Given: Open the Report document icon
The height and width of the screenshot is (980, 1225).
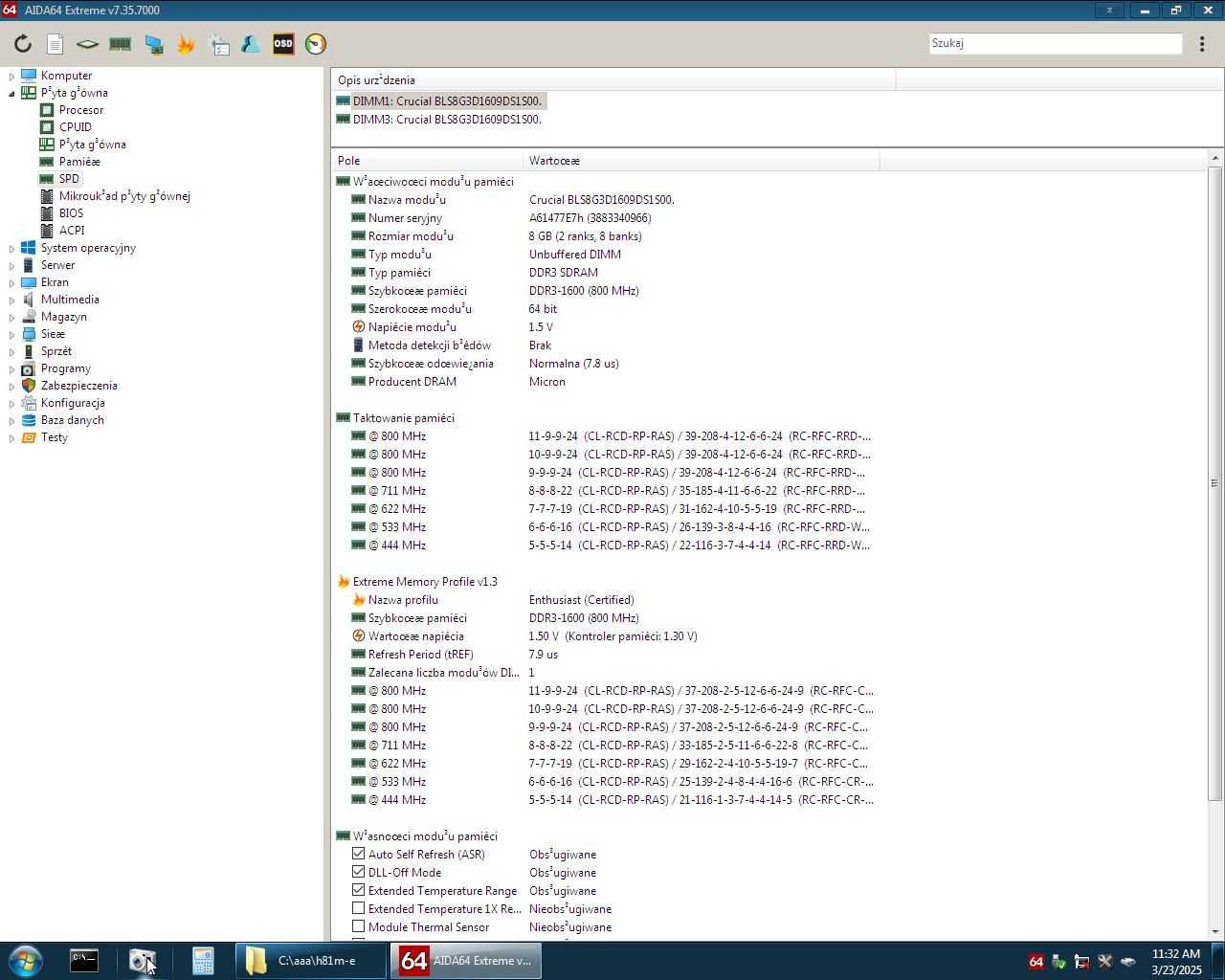Looking at the screenshot, I should pos(55,44).
